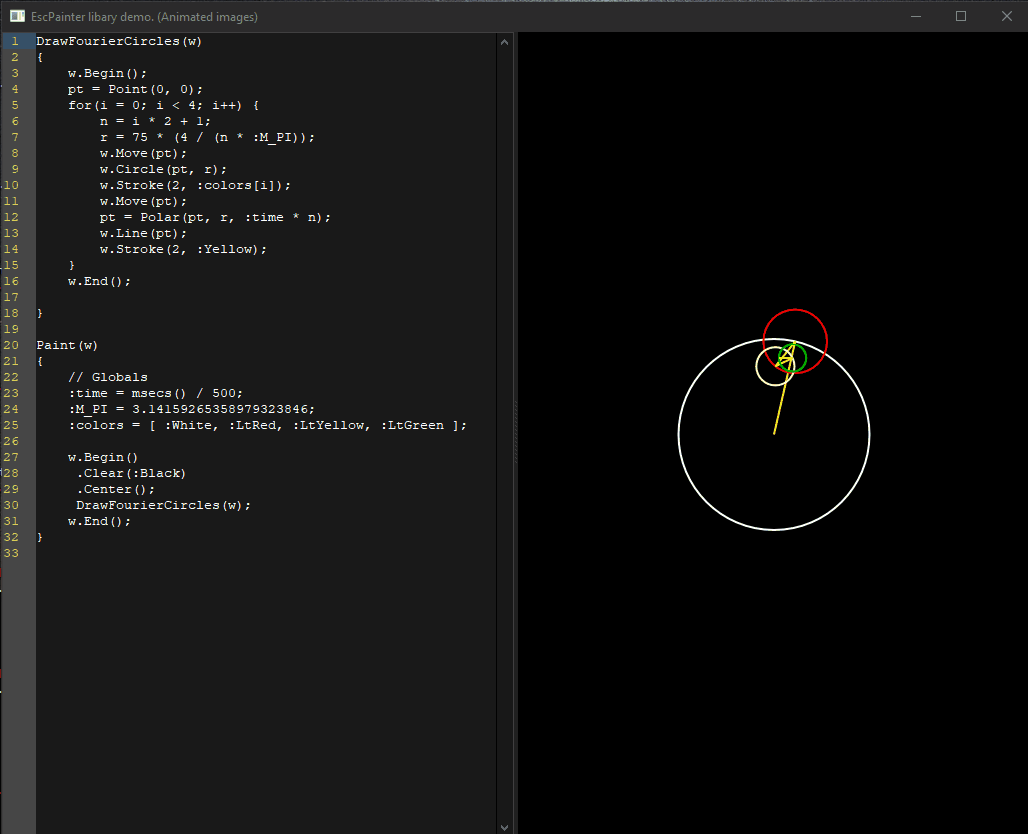Click the ':colors = [ :White, :LtRed...' line
The width and height of the screenshot is (1028, 834).
[x=267, y=426]
